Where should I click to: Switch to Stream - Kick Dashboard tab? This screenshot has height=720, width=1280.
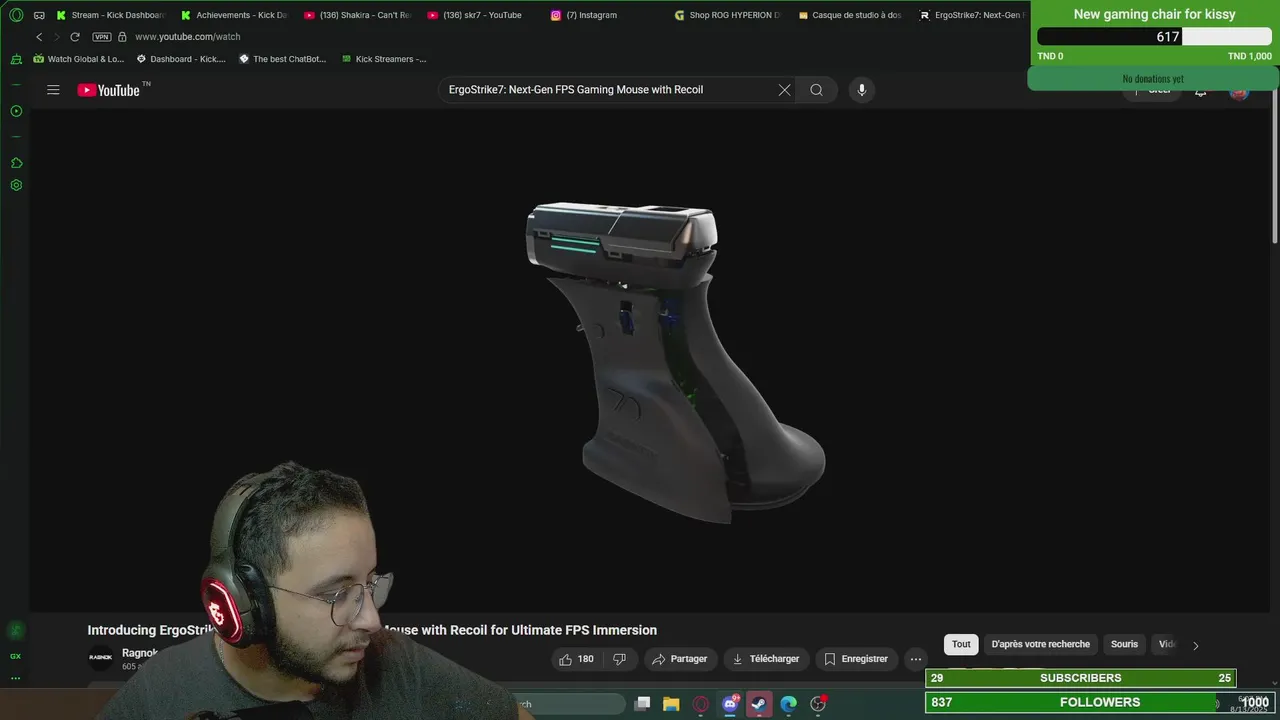(110, 15)
